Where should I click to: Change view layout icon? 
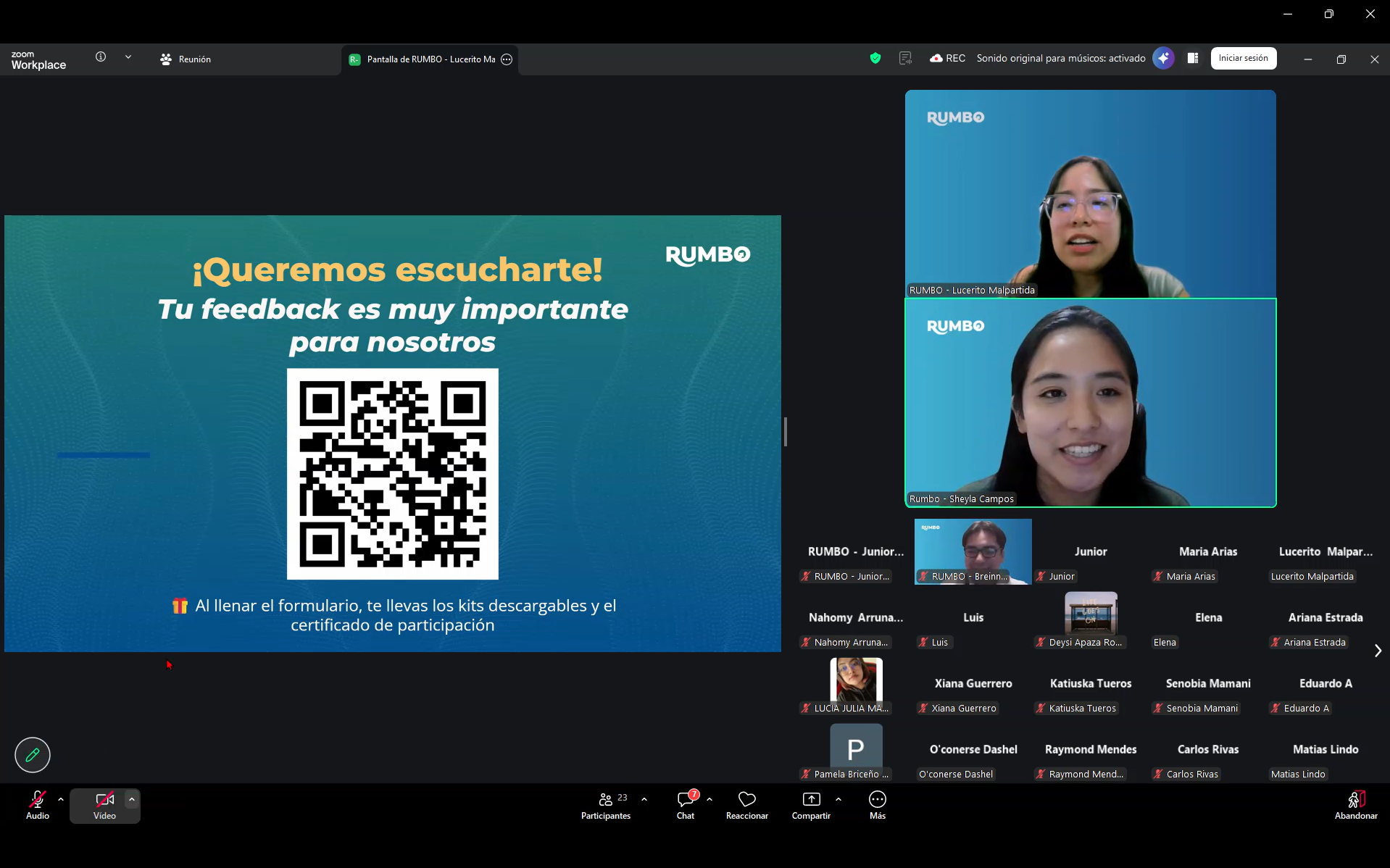pyautogui.click(x=1193, y=59)
